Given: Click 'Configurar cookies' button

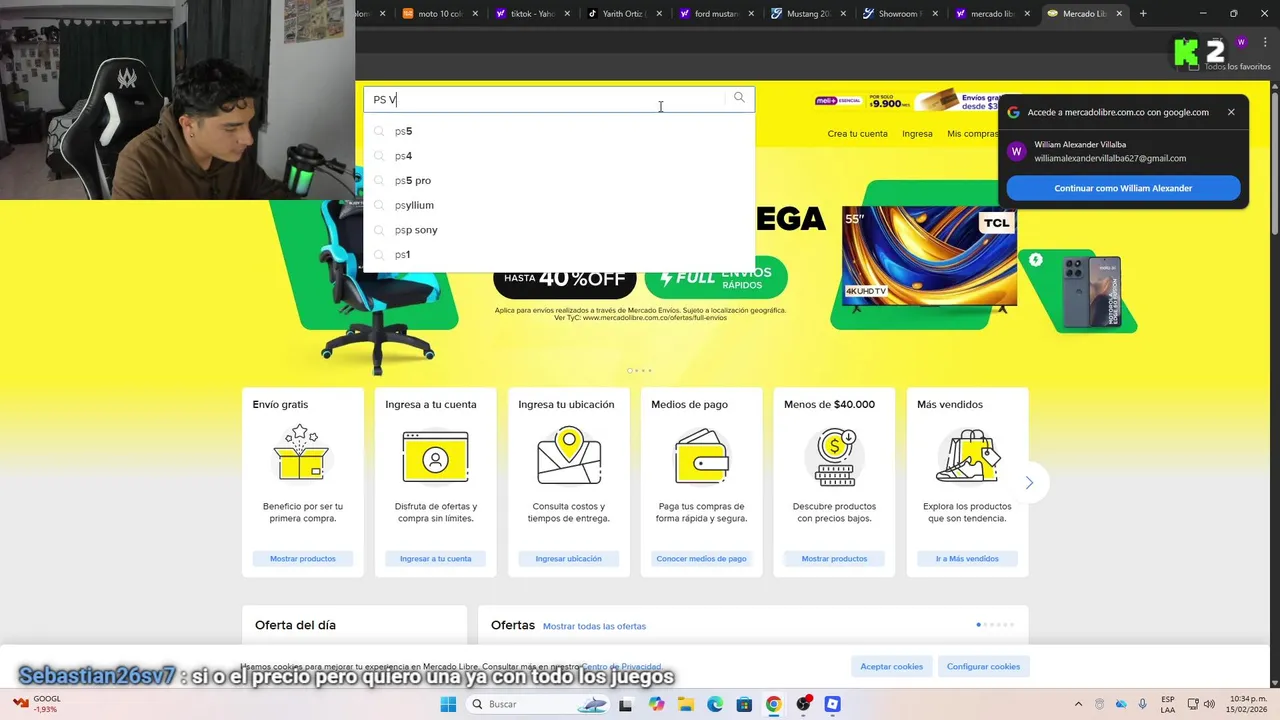Looking at the screenshot, I should [x=984, y=666].
